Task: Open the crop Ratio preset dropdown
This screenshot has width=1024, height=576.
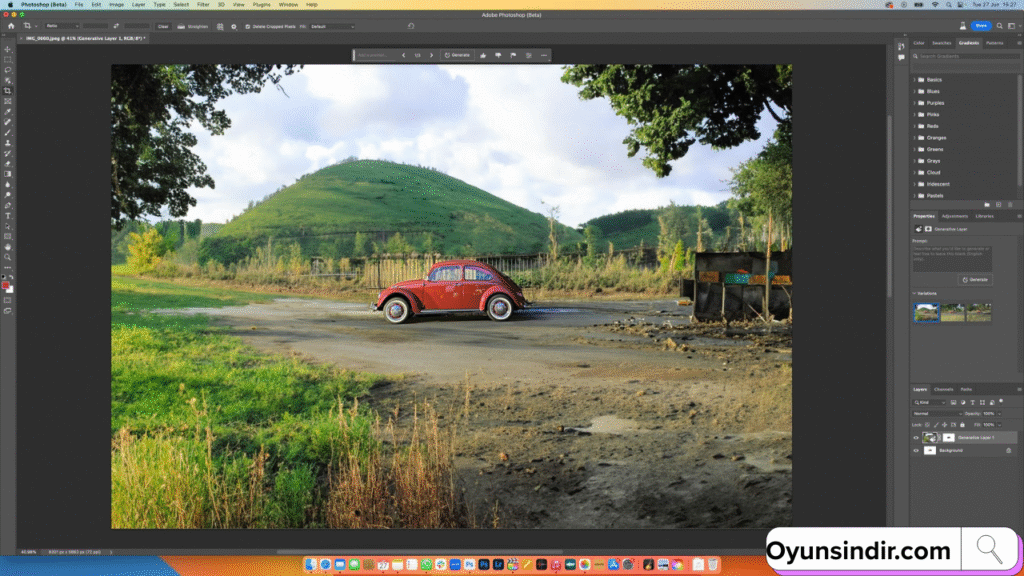Action: pyautogui.click(x=62, y=26)
